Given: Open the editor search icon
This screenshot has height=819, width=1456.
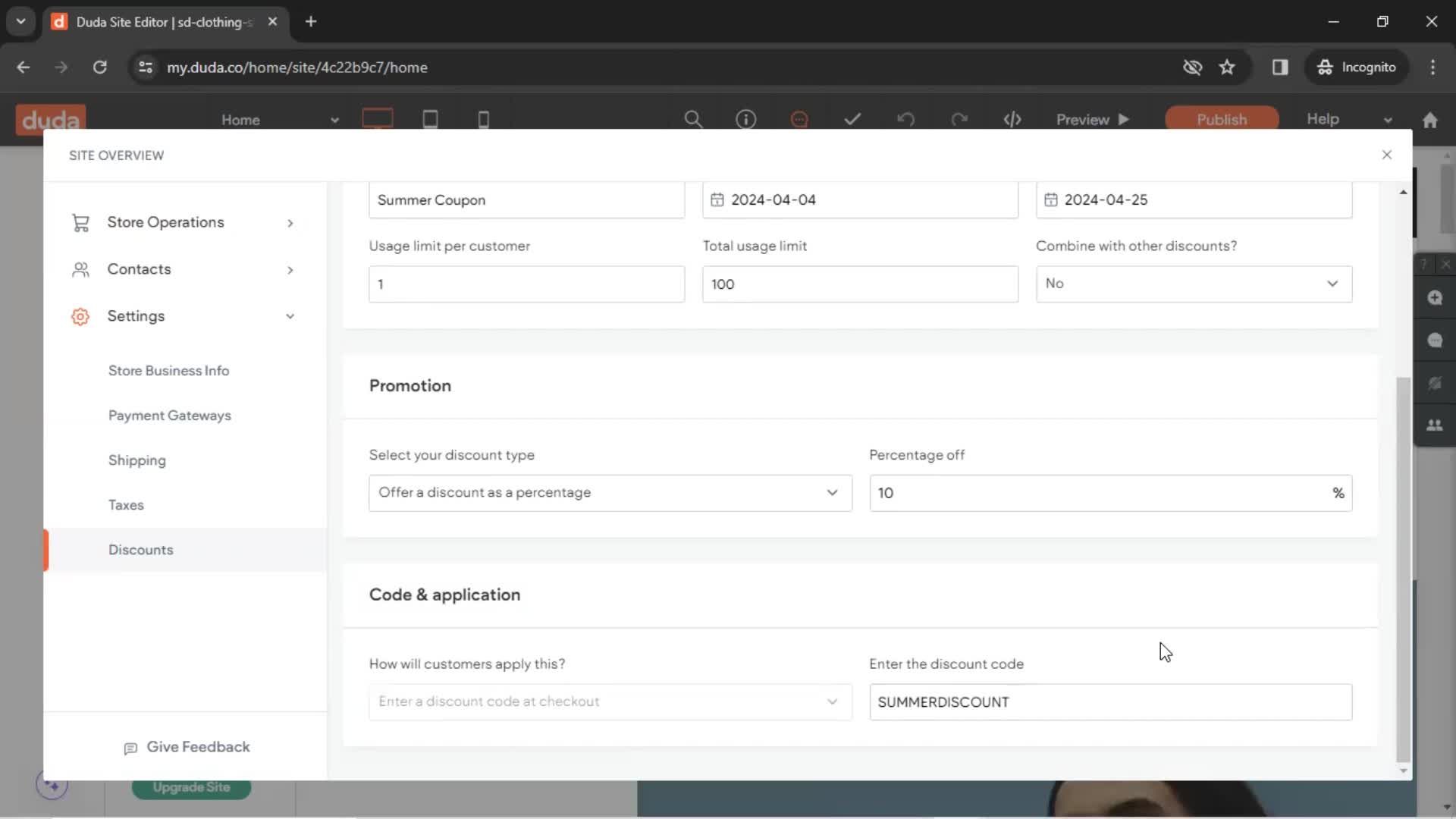Looking at the screenshot, I should click(x=693, y=119).
